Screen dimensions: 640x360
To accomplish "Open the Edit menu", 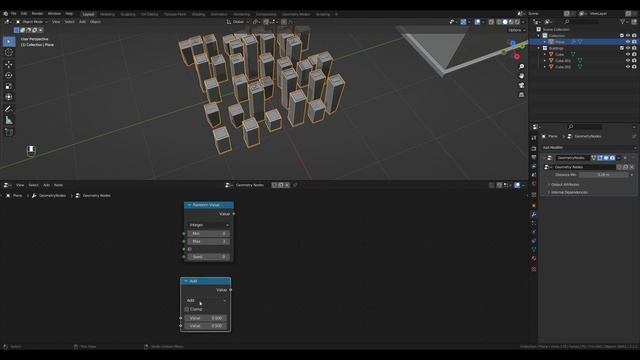I will click(x=24, y=13).
